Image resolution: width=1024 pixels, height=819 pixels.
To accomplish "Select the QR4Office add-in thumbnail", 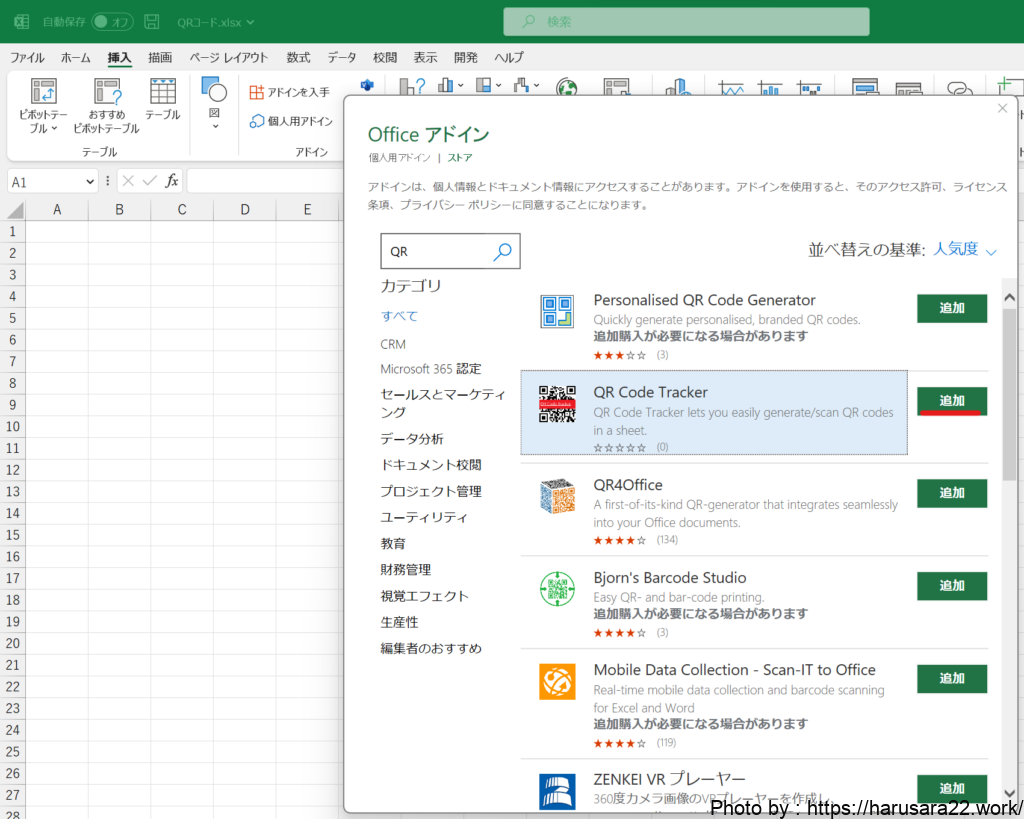I will click(557, 497).
